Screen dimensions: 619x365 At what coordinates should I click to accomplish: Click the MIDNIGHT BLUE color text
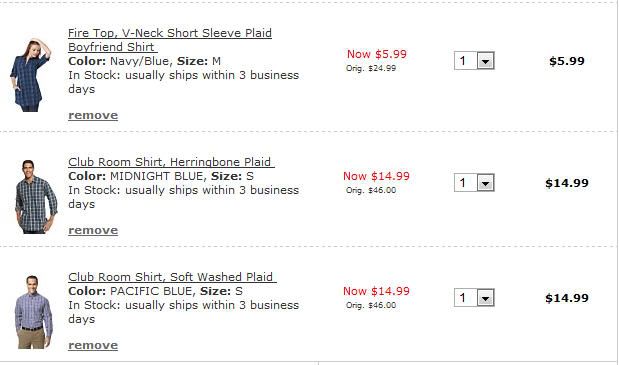click(x=157, y=176)
